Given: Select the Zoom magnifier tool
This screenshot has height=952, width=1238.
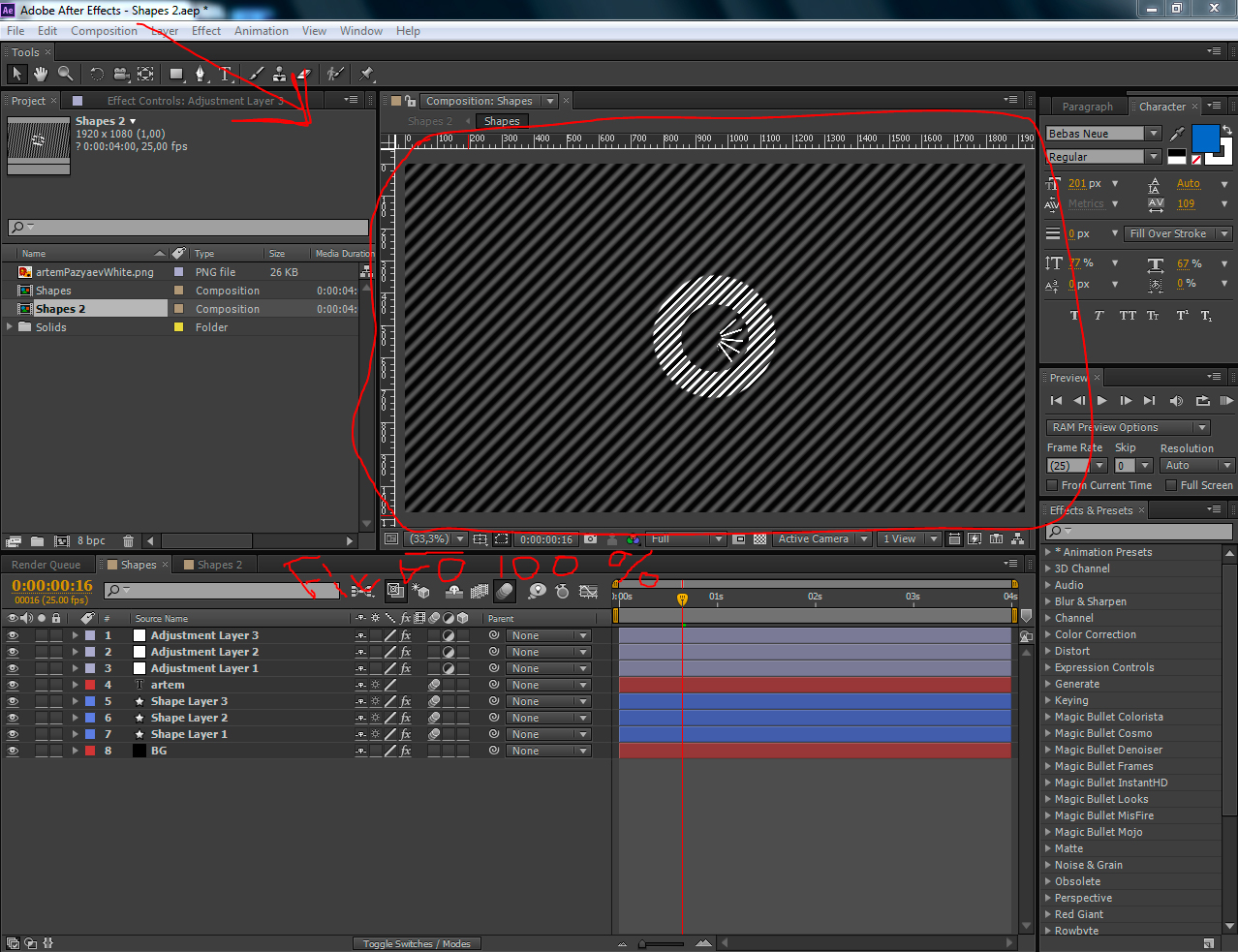Looking at the screenshot, I should tap(66, 74).
